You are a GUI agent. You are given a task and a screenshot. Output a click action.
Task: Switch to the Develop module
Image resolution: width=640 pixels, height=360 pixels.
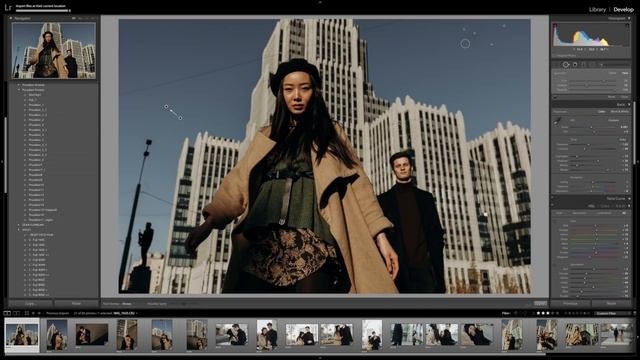623,9
